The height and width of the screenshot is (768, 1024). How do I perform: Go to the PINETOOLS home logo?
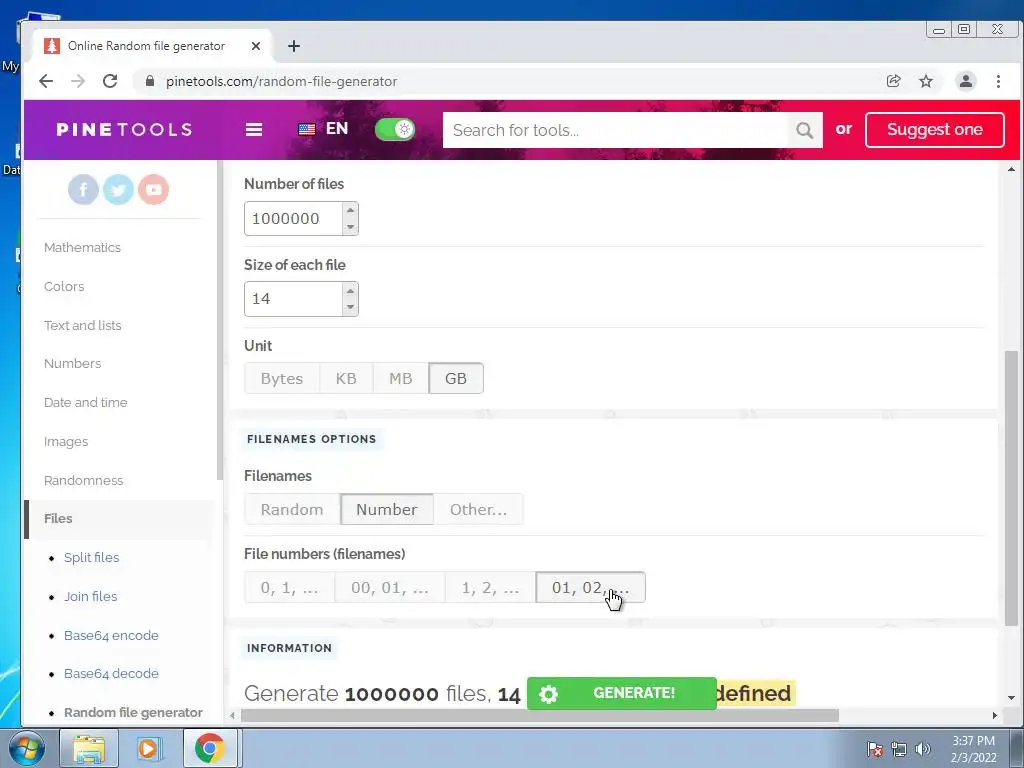pos(124,129)
